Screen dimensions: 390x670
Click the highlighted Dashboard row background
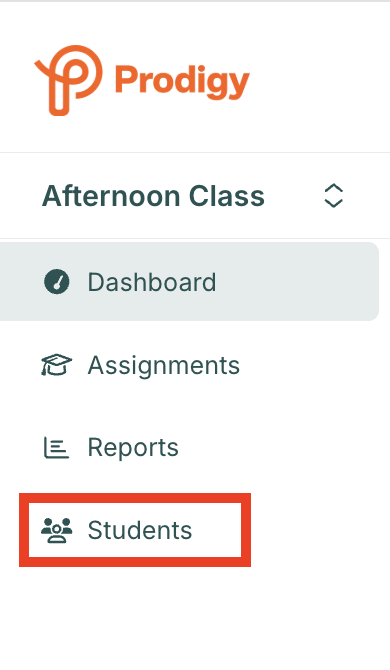(x=189, y=282)
